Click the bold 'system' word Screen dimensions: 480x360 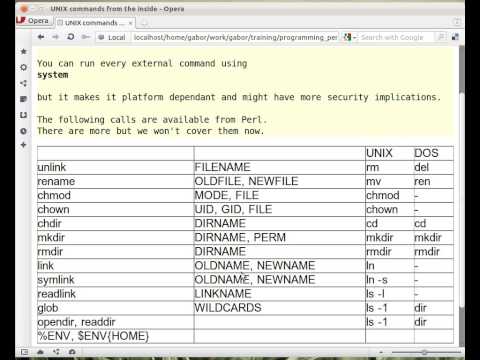(53, 75)
